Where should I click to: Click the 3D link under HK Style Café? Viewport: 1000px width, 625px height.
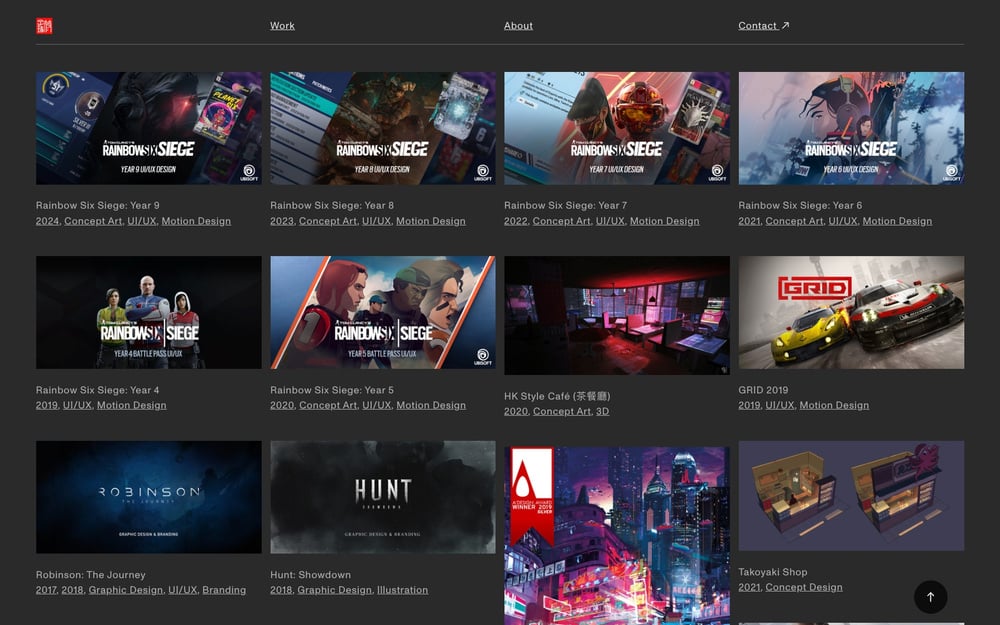[x=602, y=410]
